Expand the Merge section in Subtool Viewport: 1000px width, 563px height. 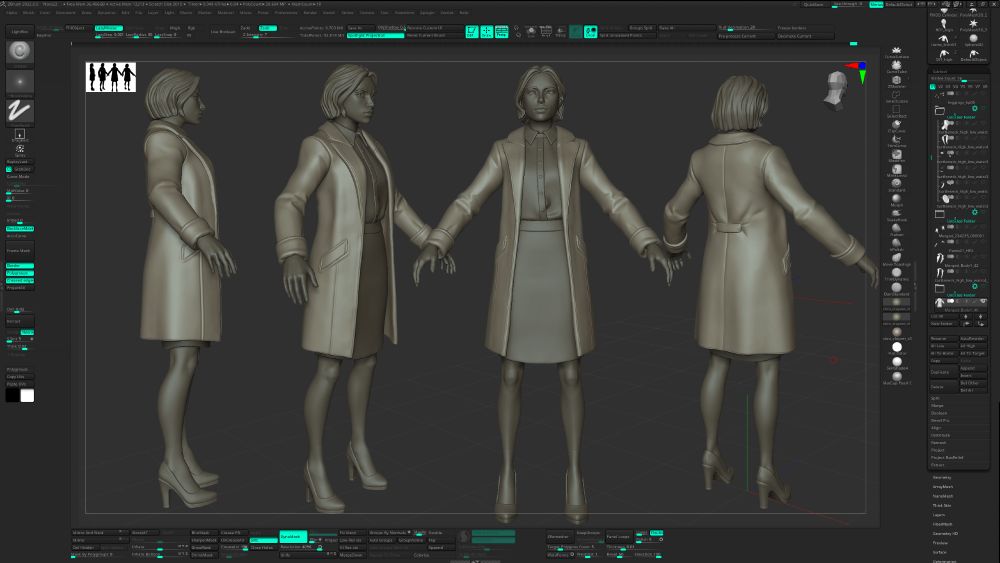[x=937, y=406]
